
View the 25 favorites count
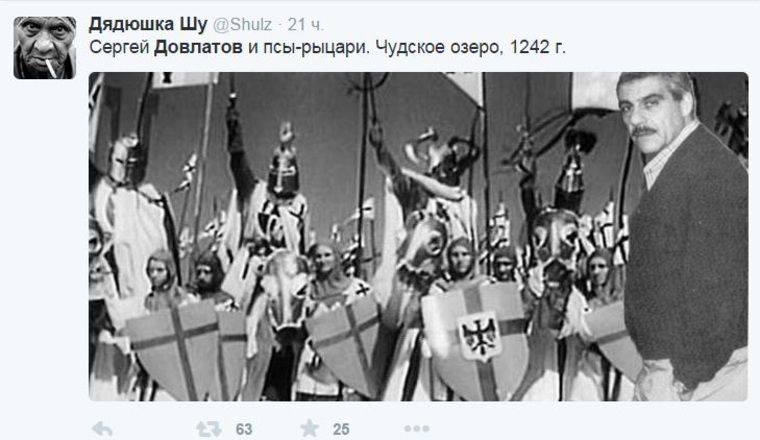[x=341, y=429]
